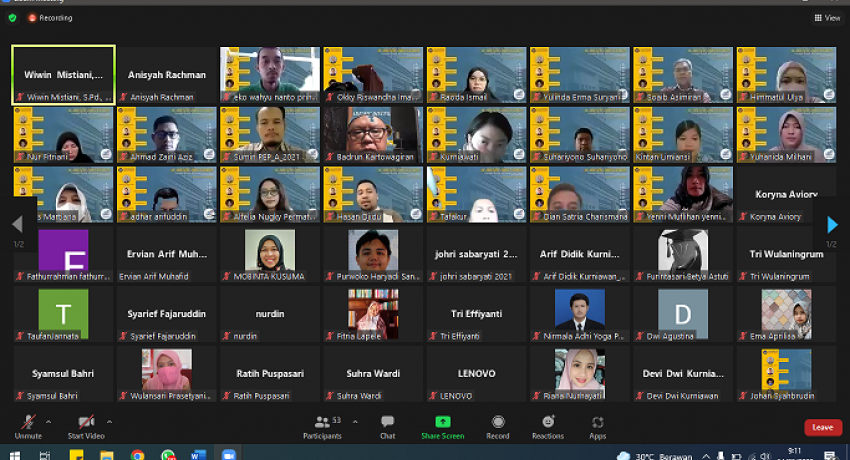Click muted mic icon beside johri sabaryati 2021
This screenshot has width=850, height=460.
point(433,276)
